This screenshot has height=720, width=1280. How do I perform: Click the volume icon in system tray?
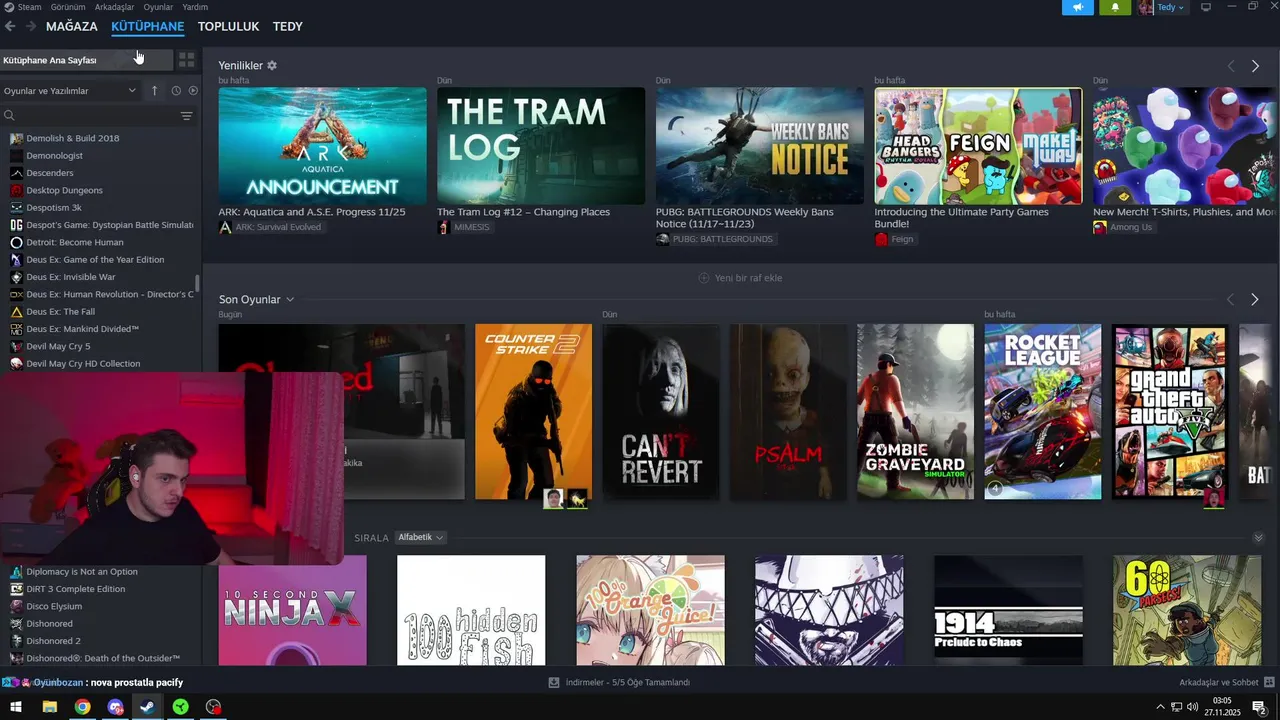(1192, 707)
